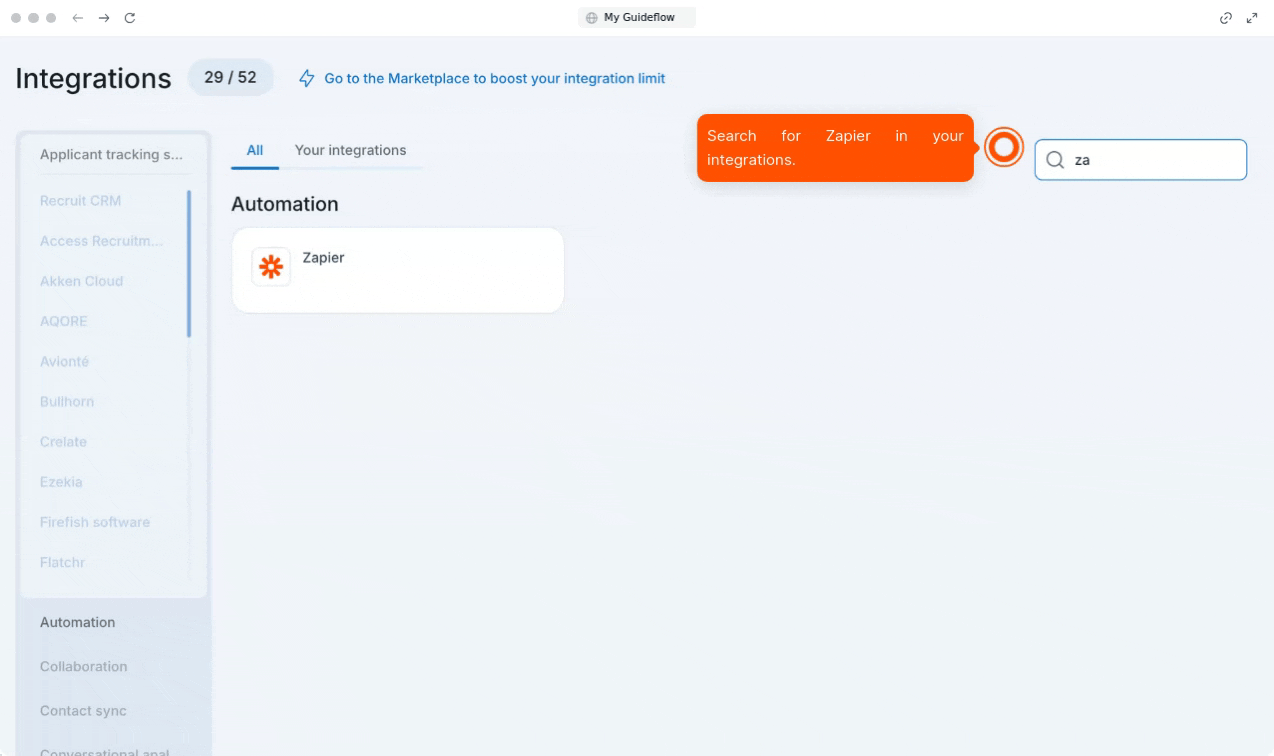The image size is (1274, 756).
Task: Expand to fullscreen with arrows icon
Action: [1252, 18]
